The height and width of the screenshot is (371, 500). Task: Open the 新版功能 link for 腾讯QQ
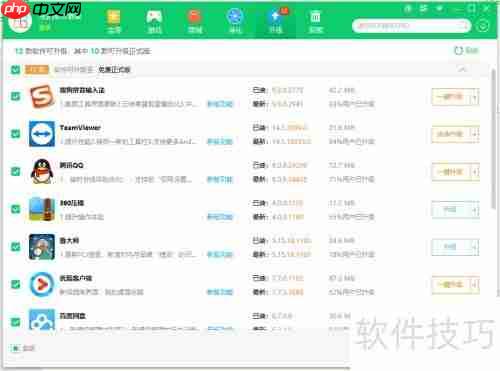coord(220,180)
